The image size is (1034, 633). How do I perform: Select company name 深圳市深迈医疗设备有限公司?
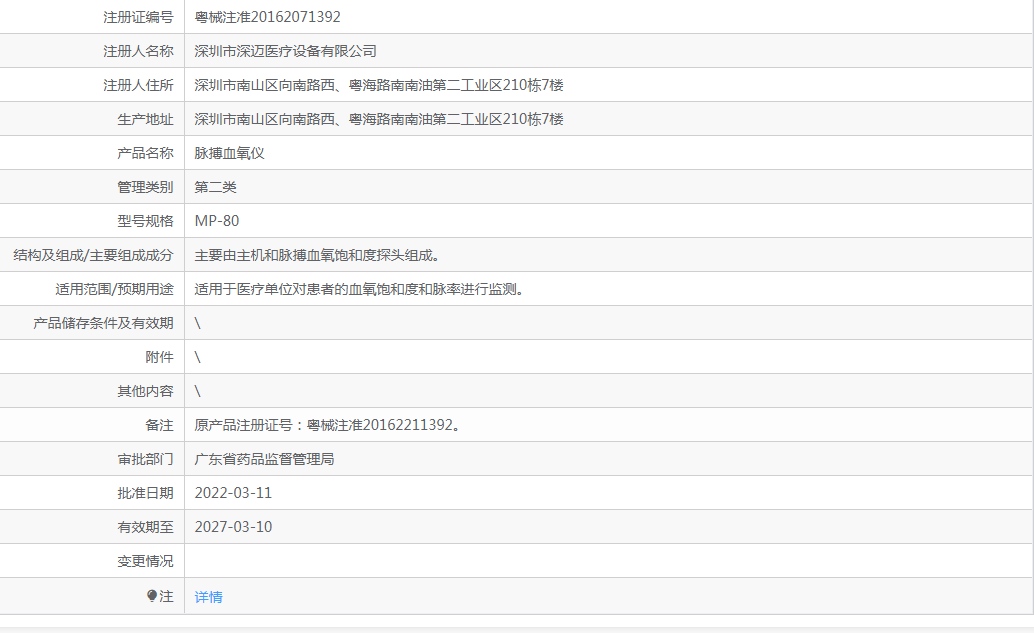point(286,51)
